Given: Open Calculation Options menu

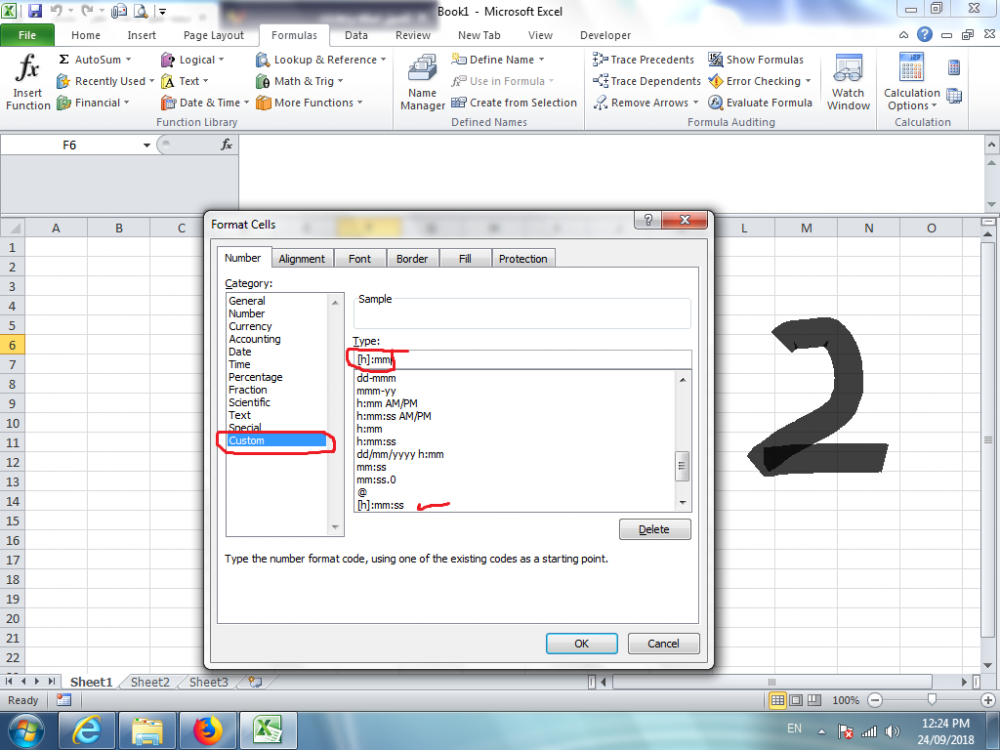Looking at the screenshot, I should coord(912,83).
